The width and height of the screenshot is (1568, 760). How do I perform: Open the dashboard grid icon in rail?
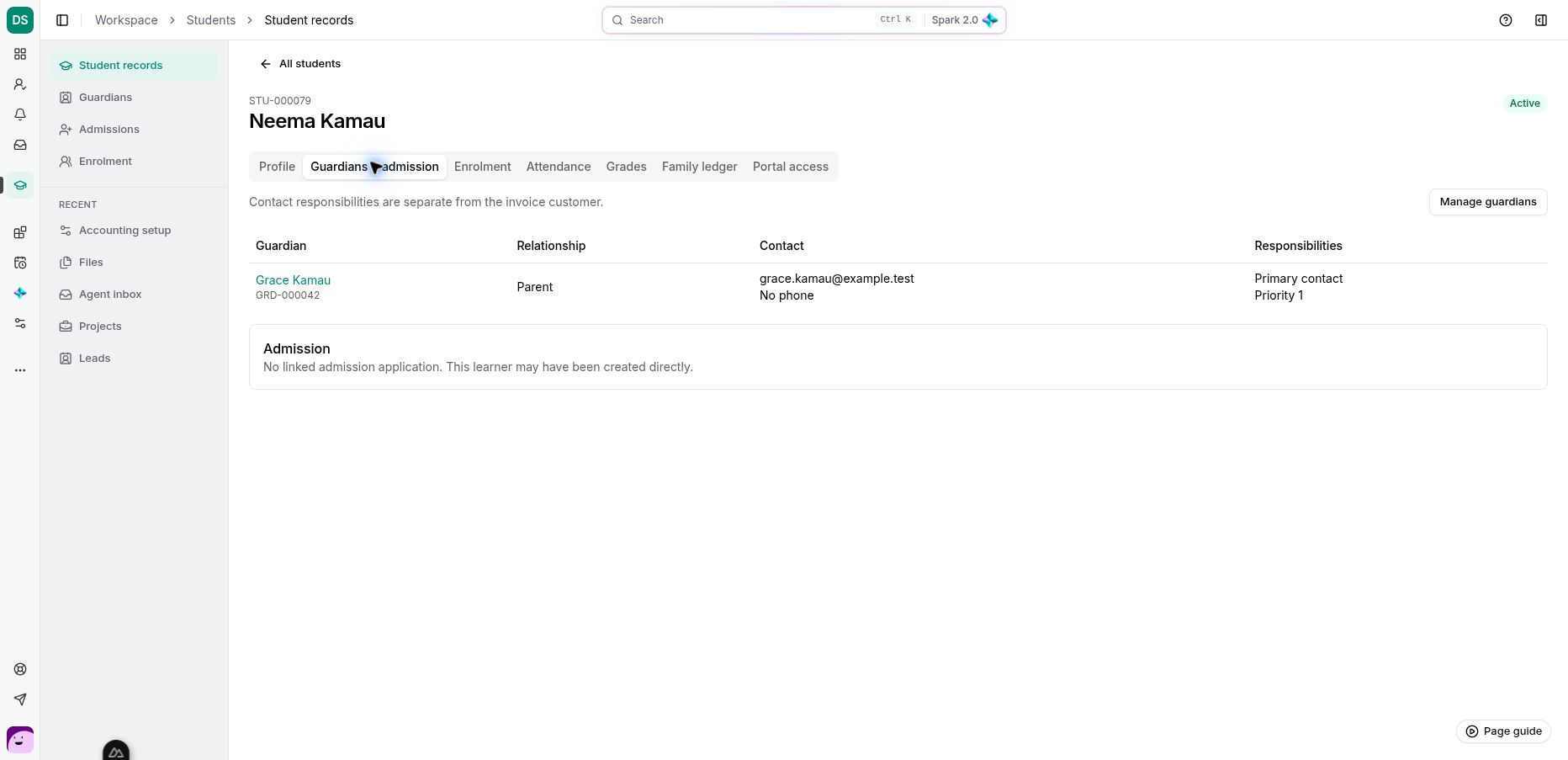pos(20,54)
